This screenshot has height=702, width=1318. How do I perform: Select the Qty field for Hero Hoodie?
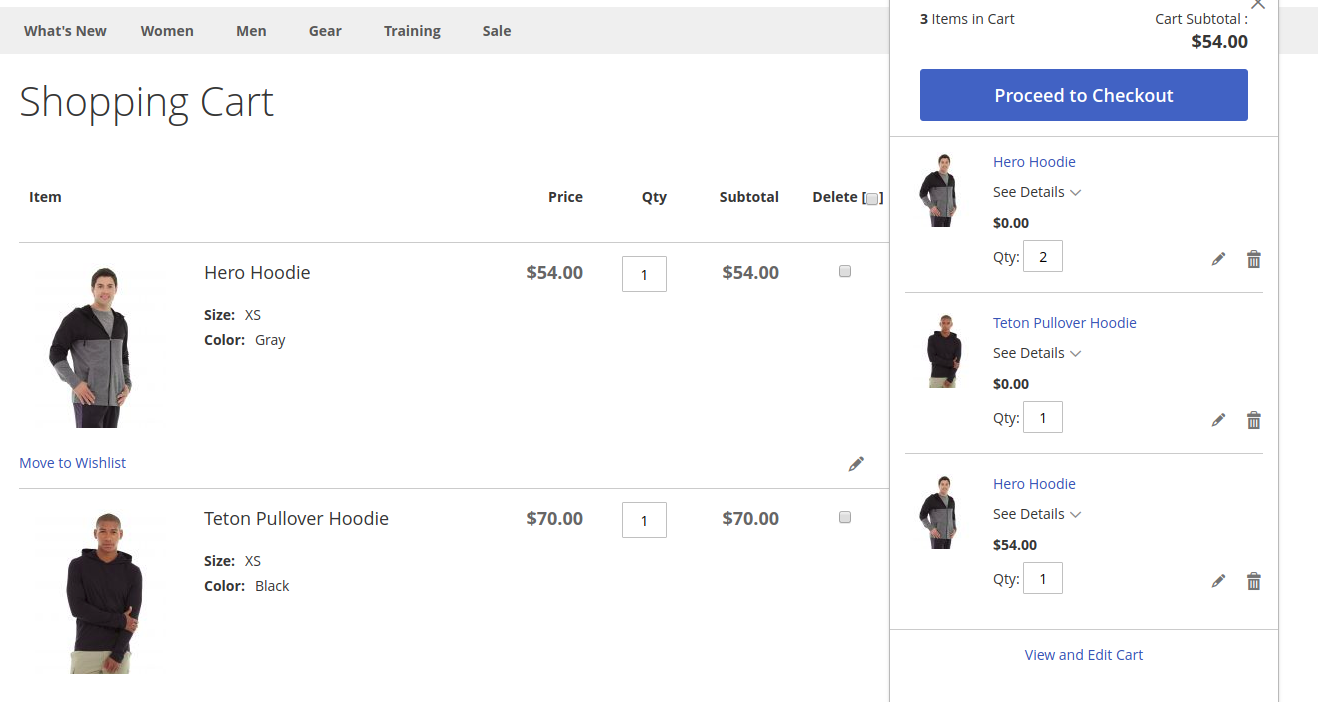click(x=644, y=273)
